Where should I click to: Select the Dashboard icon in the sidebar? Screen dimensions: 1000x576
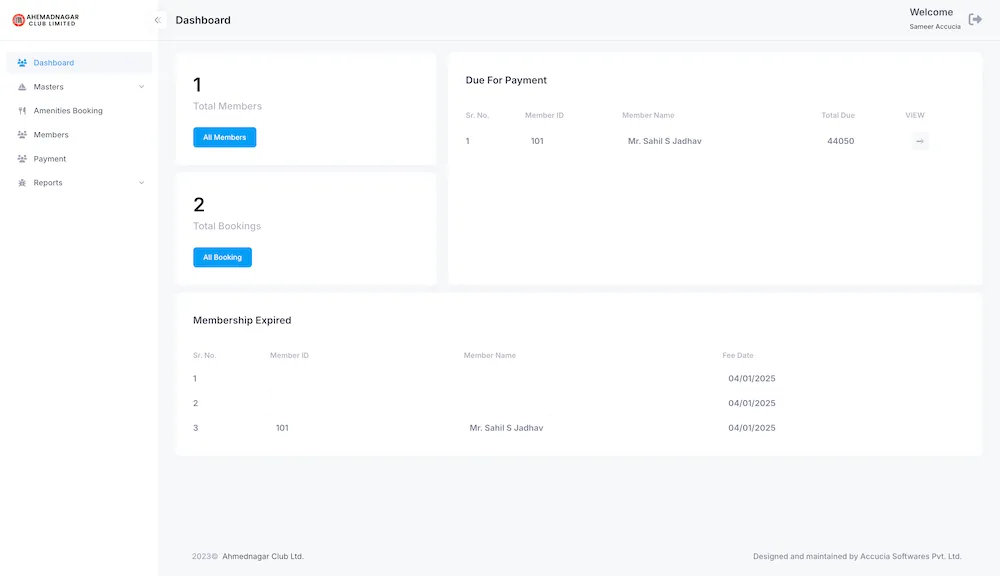pos(21,62)
